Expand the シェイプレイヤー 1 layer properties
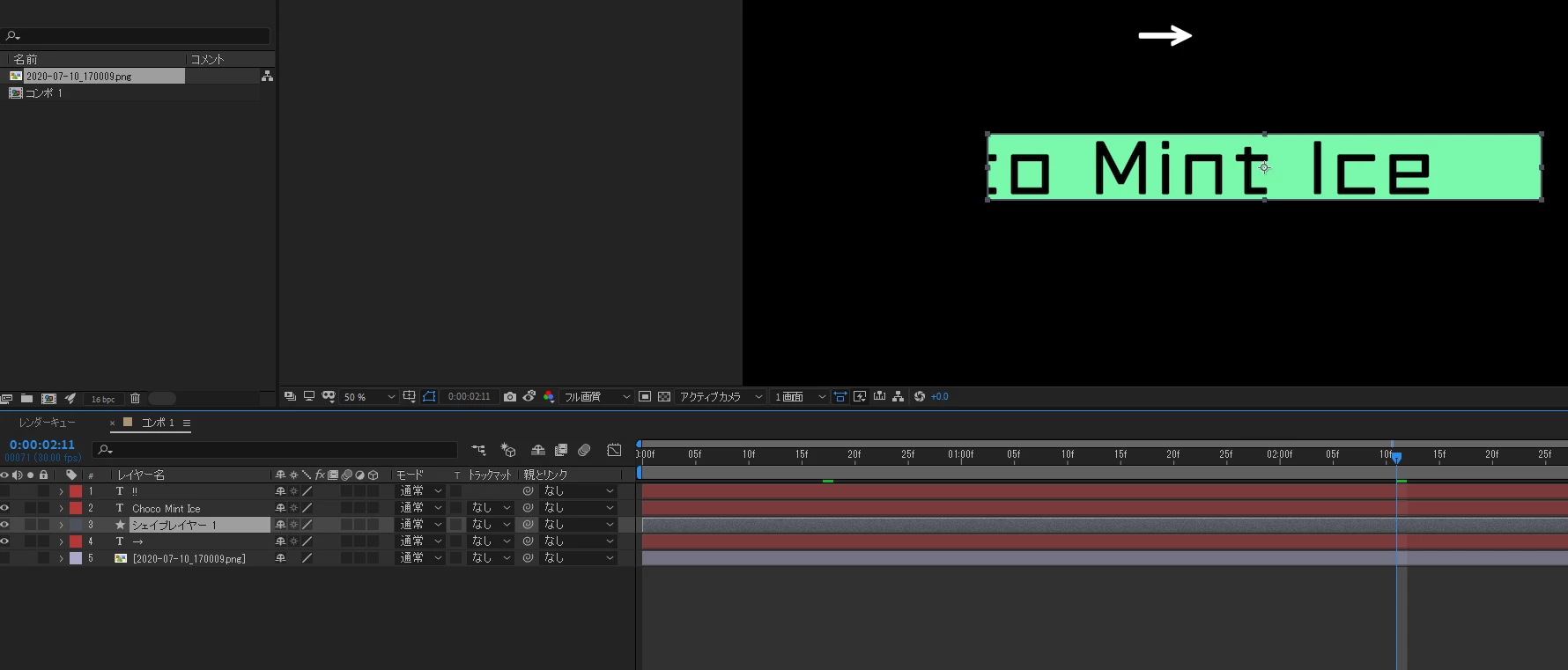 [61, 525]
